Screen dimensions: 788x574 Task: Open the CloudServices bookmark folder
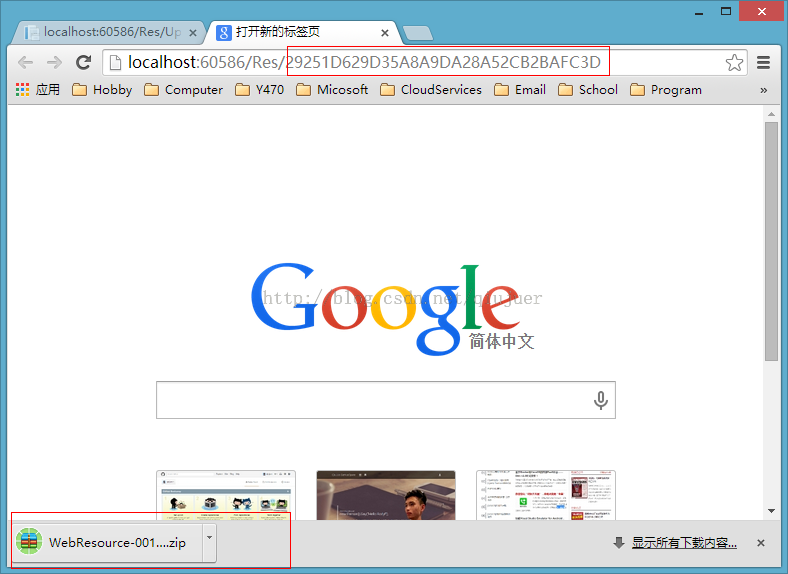click(x=431, y=90)
